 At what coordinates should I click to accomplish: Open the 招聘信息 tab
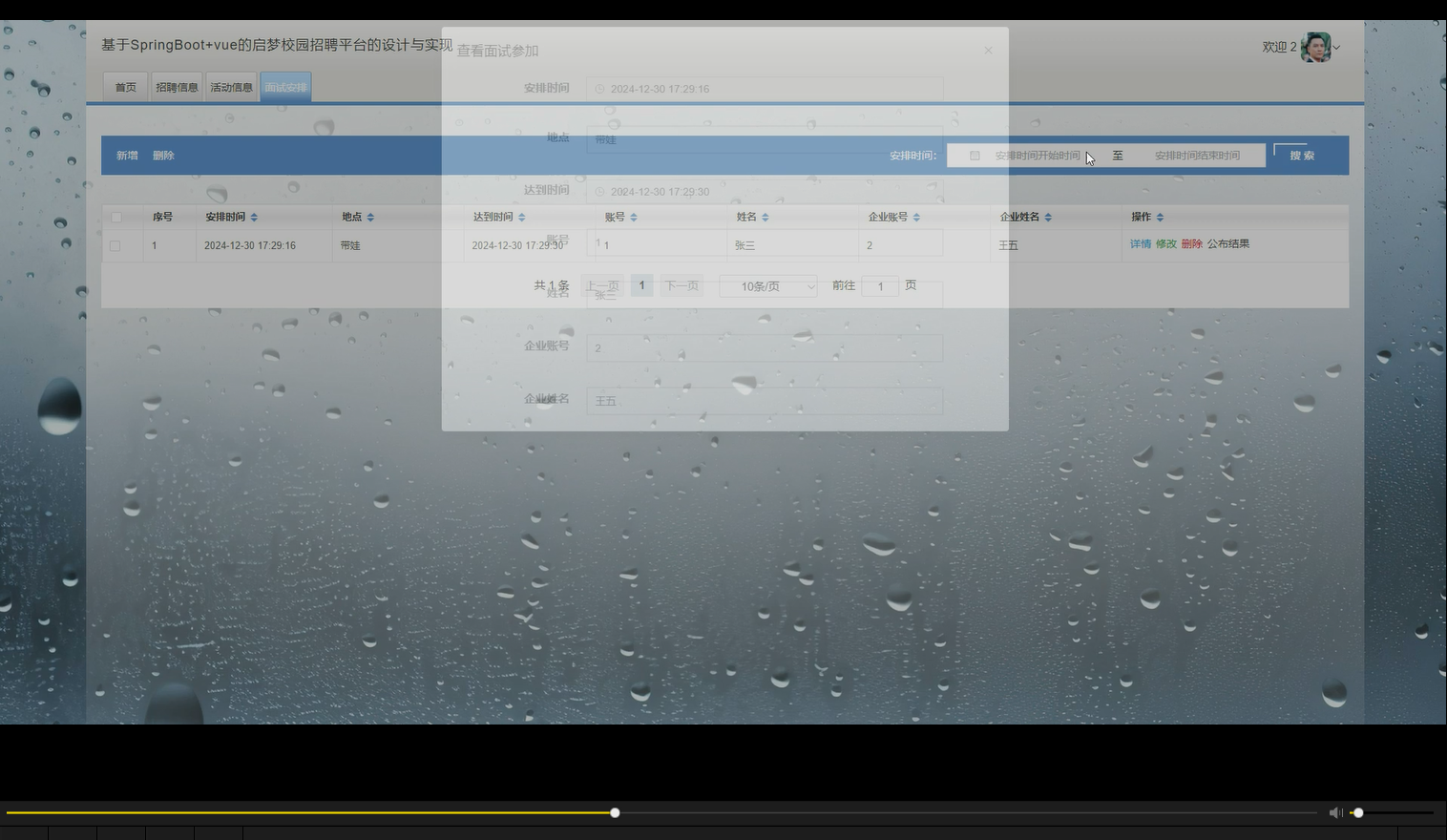tap(177, 87)
